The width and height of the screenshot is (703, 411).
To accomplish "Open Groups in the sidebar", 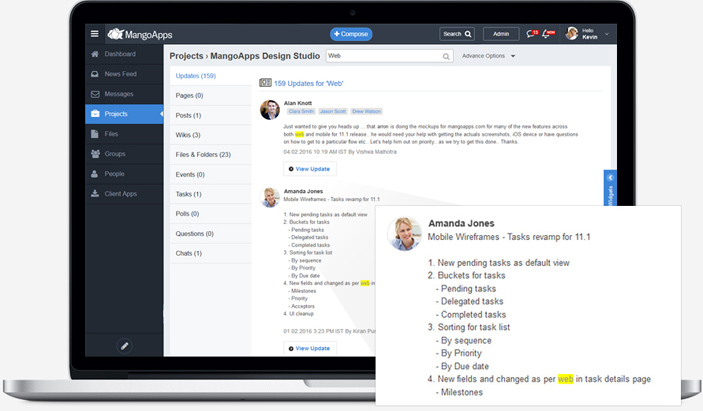I will [x=124, y=154].
